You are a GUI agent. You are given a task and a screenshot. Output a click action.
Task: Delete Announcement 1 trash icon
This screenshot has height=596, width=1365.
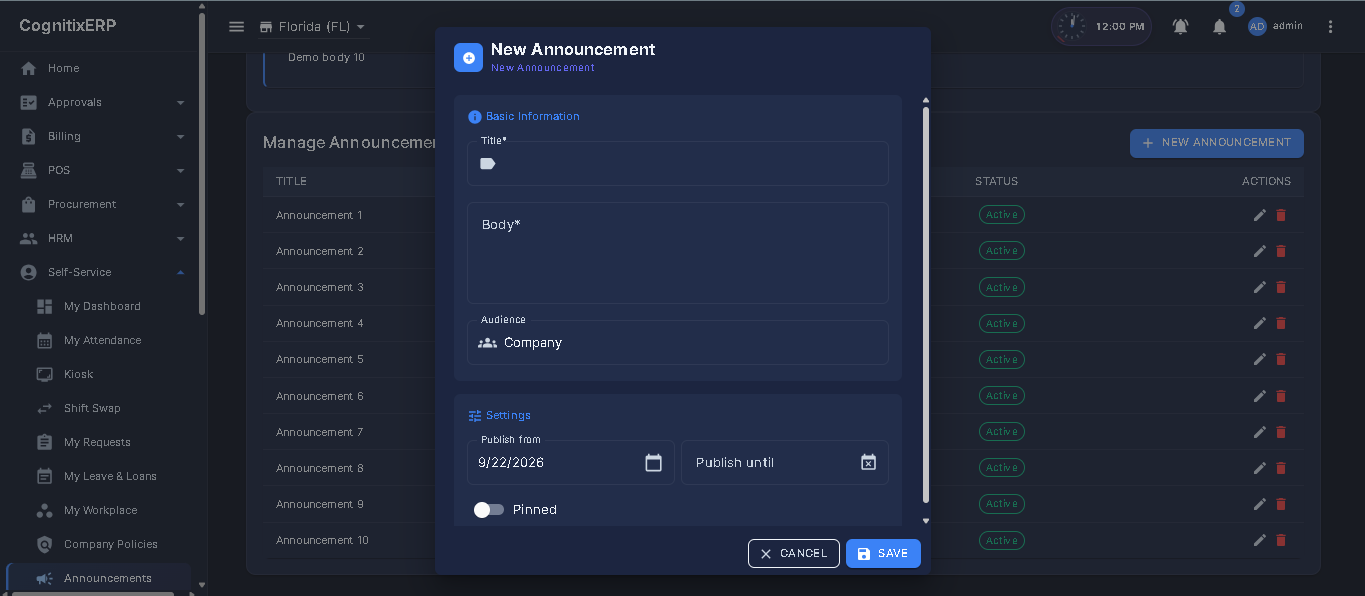pyautogui.click(x=1281, y=215)
